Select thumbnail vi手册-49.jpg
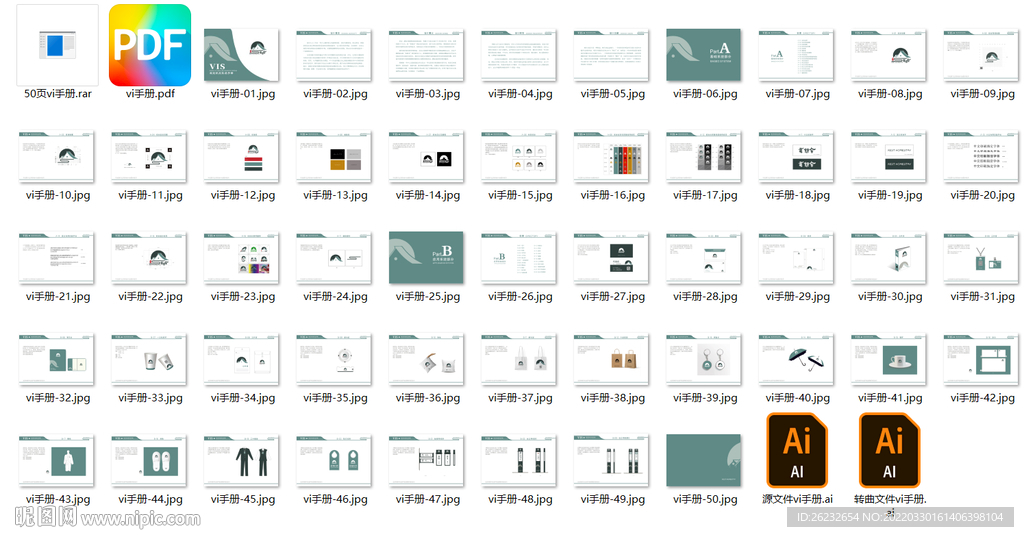Screen dimensions: 1024x537 click(x=612, y=461)
